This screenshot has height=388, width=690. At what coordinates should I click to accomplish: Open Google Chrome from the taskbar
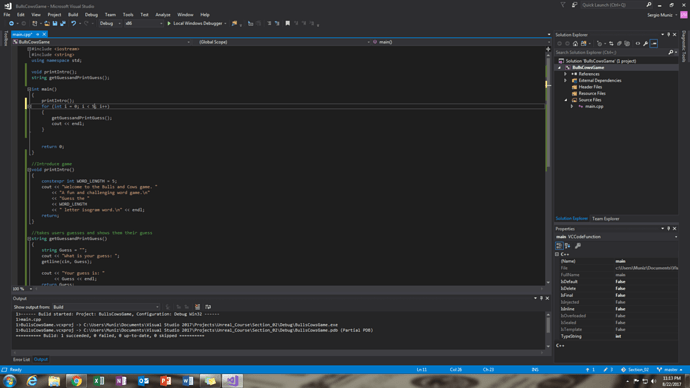pyautogui.click(x=77, y=381)
